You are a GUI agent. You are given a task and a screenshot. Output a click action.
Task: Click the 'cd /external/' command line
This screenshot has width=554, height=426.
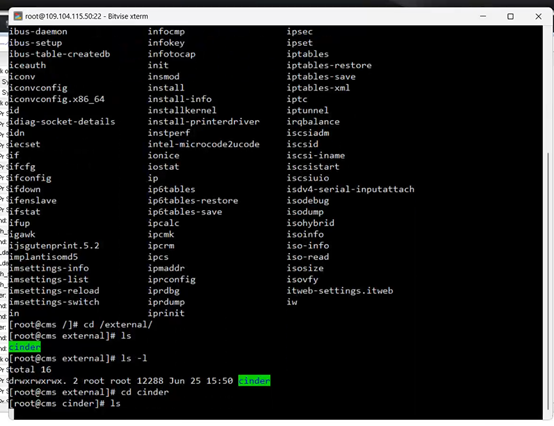81,325
